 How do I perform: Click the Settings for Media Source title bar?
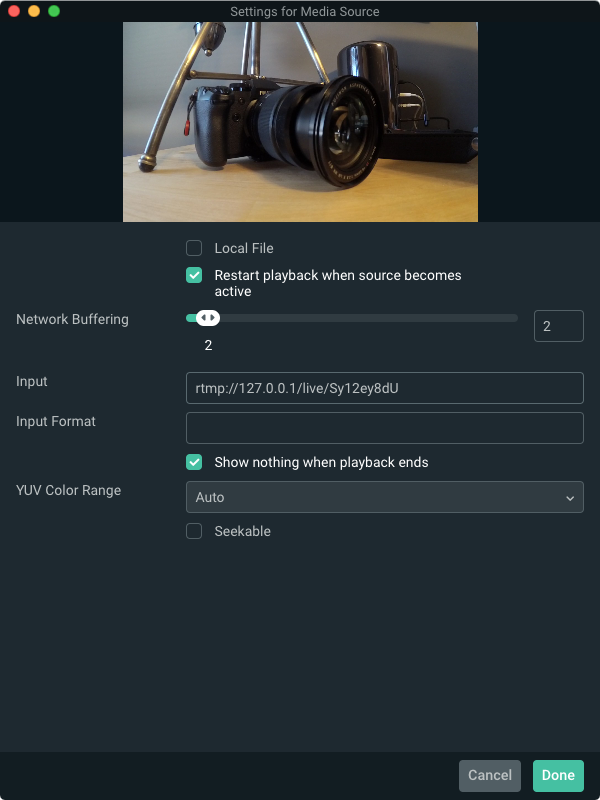pos(305,11)
